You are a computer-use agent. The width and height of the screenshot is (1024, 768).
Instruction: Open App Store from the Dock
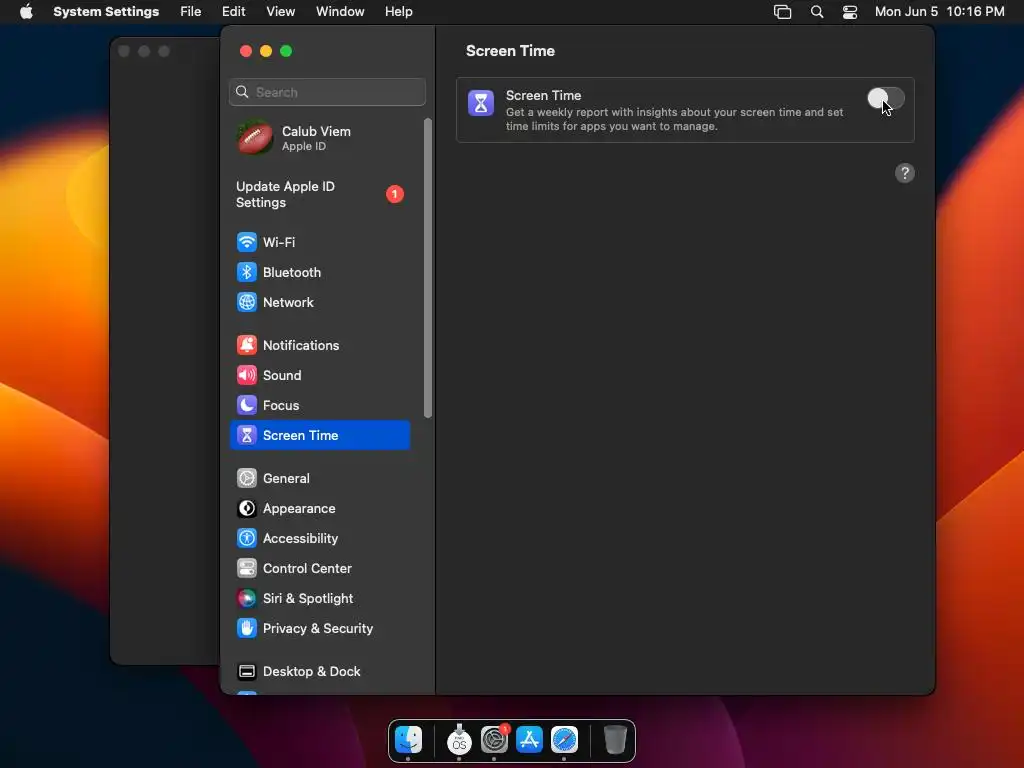click(x=529, y=740)
